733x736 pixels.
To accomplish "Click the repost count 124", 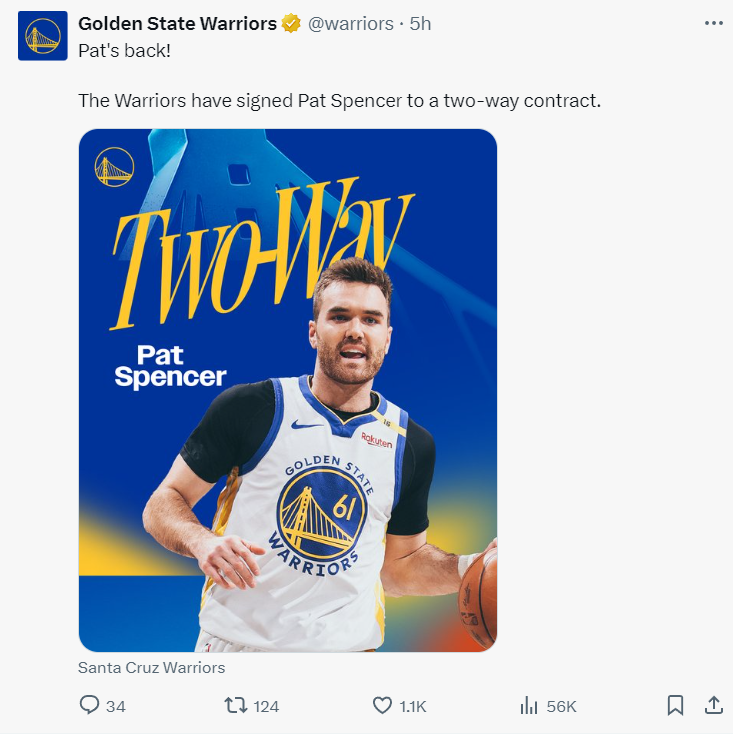I will click(x=266, y=707).
